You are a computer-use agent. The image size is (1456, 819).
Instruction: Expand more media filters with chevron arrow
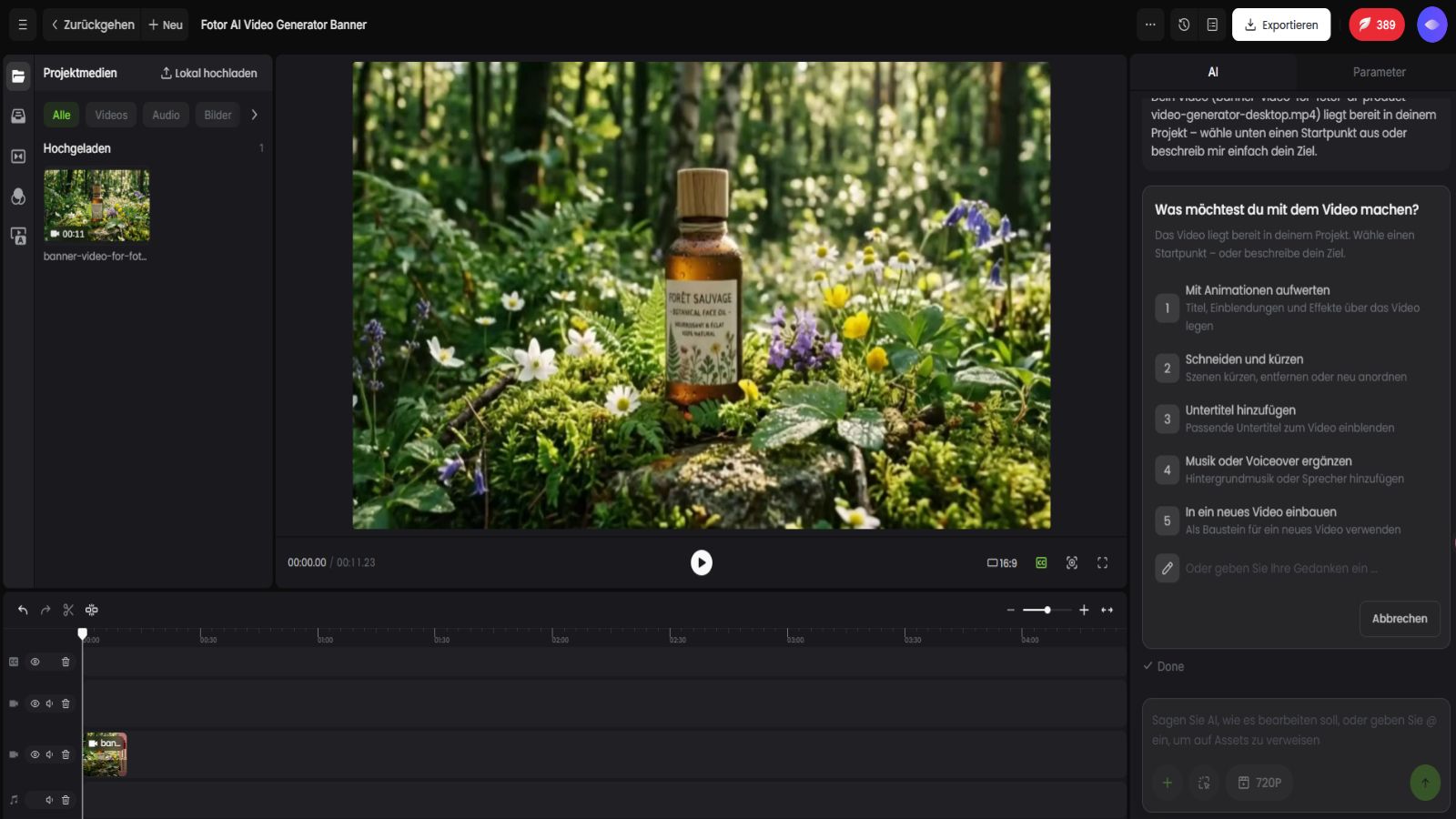(x=254, y=115)
